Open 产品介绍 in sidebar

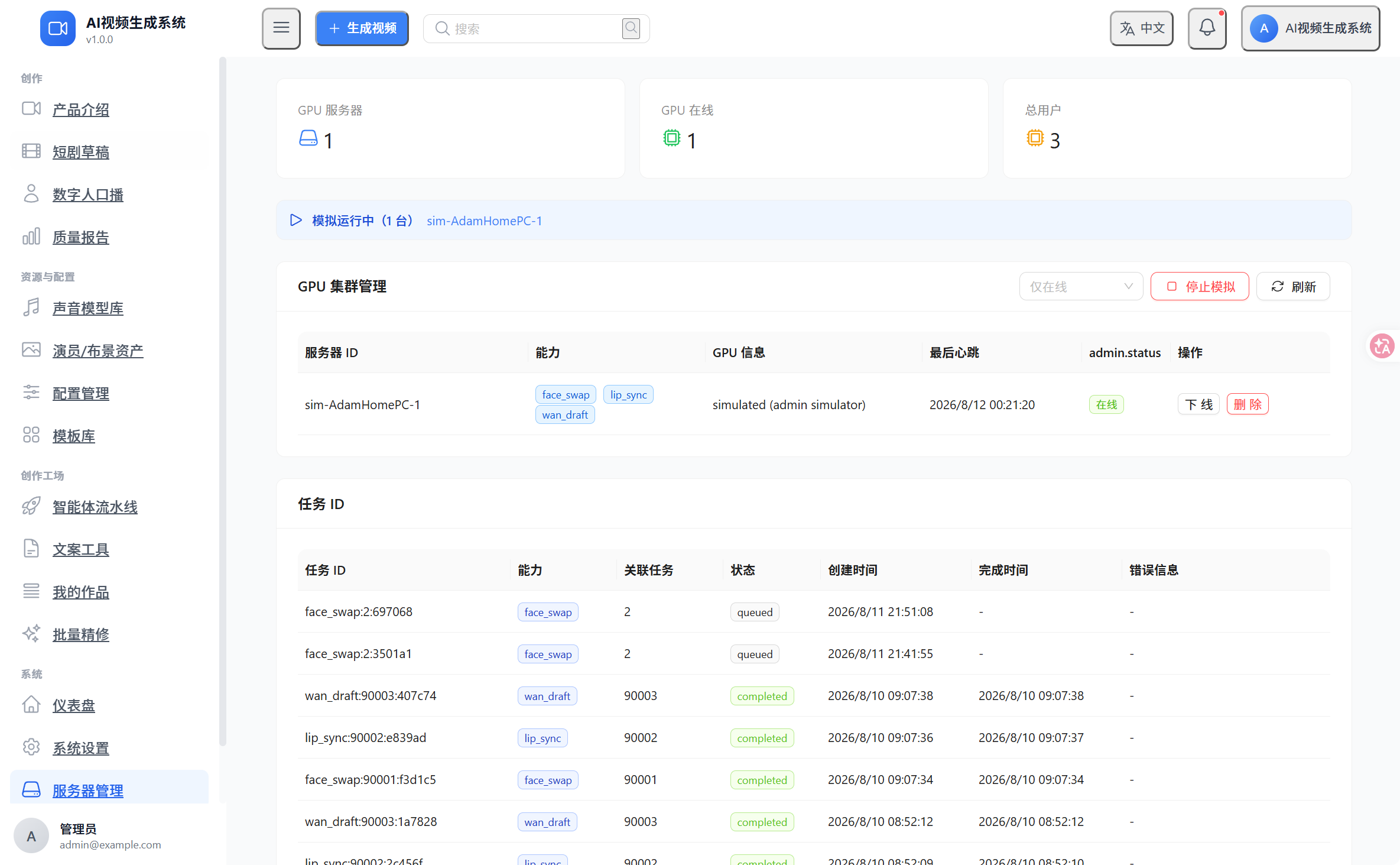click(x=81, y=110)
